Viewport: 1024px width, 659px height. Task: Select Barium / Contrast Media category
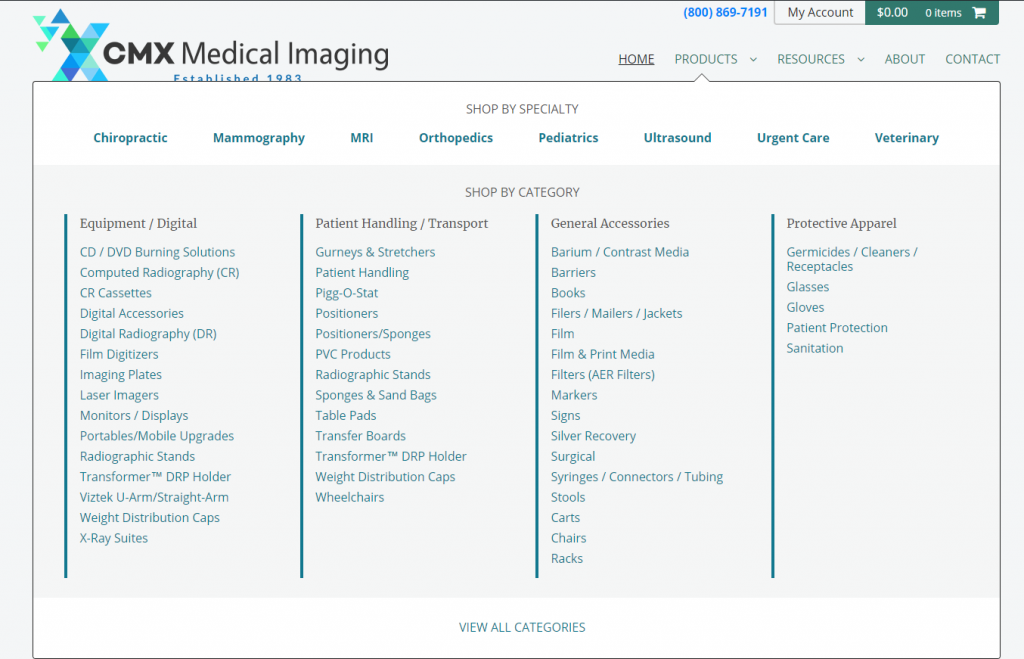[x=620, y=252]
